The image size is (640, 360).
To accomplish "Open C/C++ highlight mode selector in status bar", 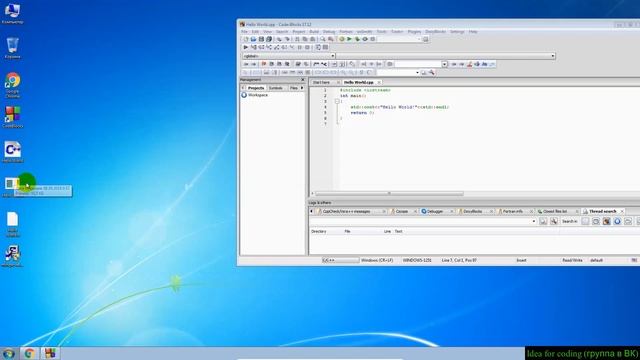I will [340, 260].
